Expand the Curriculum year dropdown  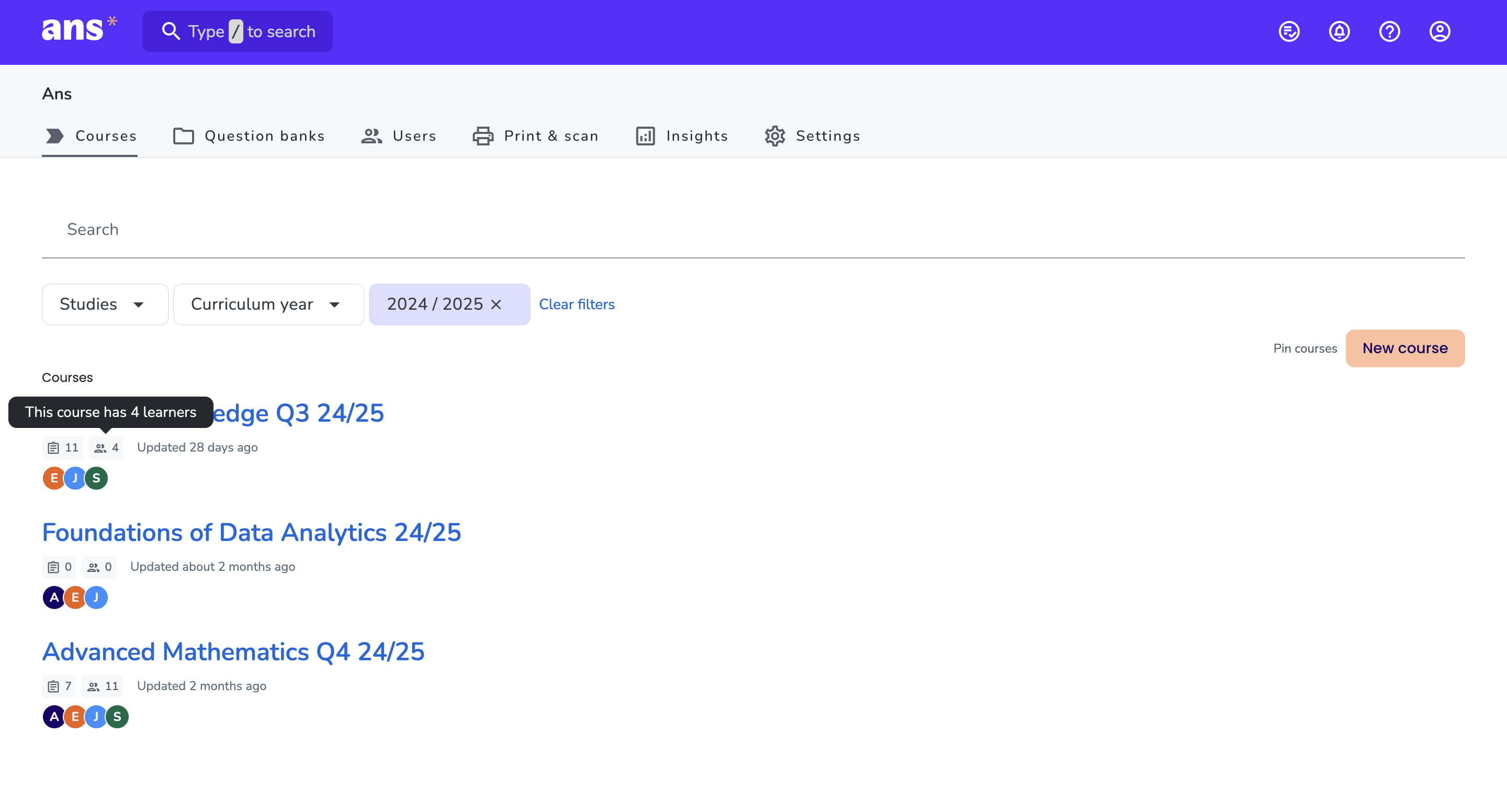tap(268, 304)
